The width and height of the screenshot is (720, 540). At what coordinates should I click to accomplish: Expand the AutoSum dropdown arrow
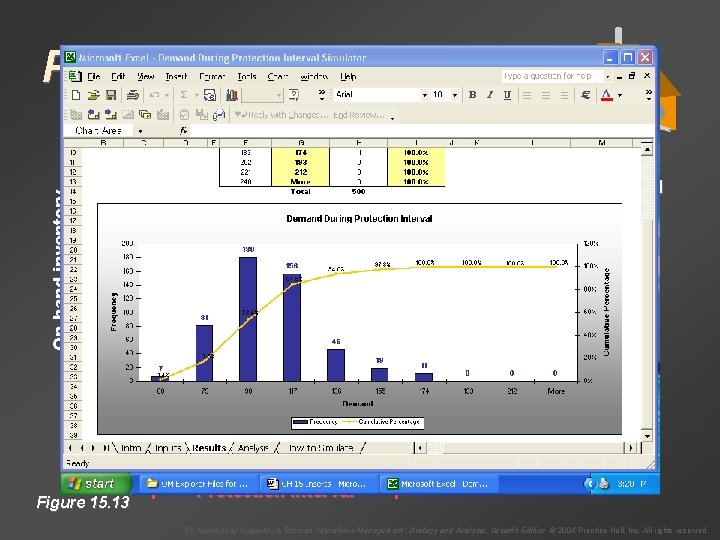(x=196, y=95)
